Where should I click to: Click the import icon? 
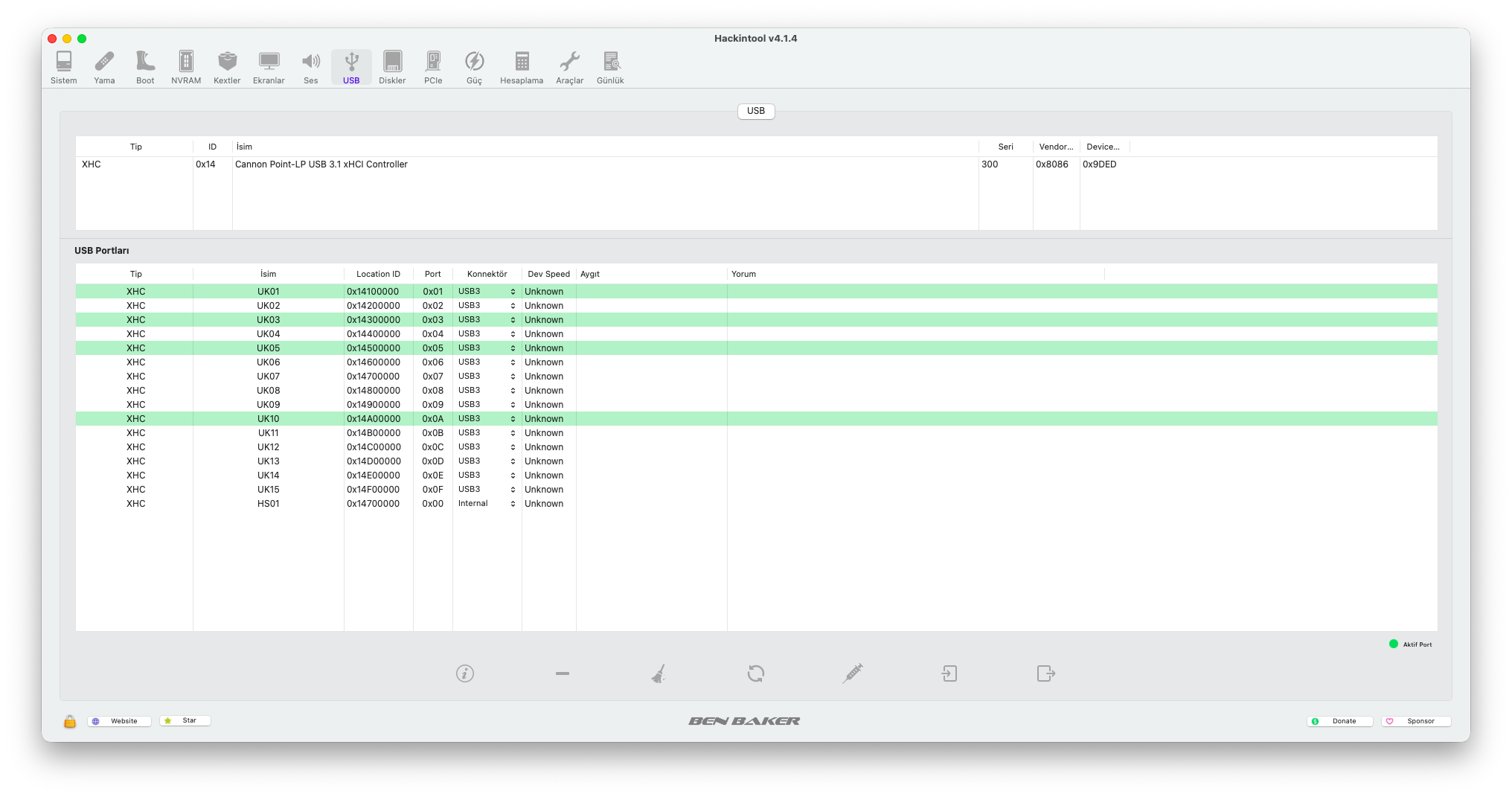(x=949, y=673)
